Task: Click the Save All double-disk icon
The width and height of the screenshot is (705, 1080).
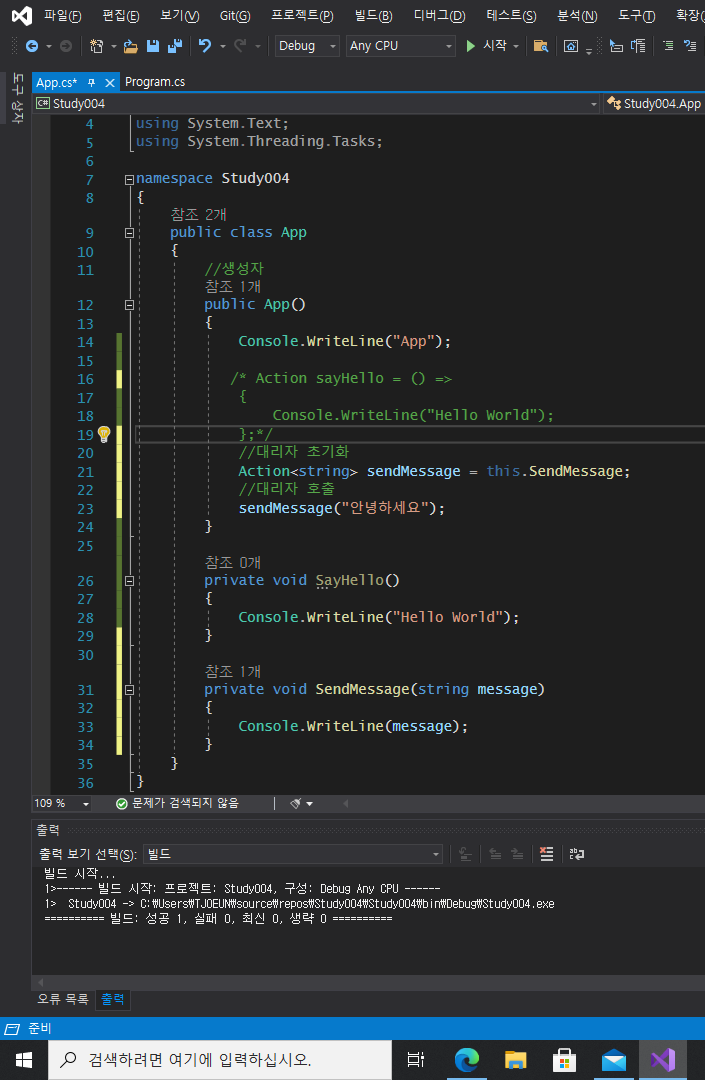Action: coord(175,46)
